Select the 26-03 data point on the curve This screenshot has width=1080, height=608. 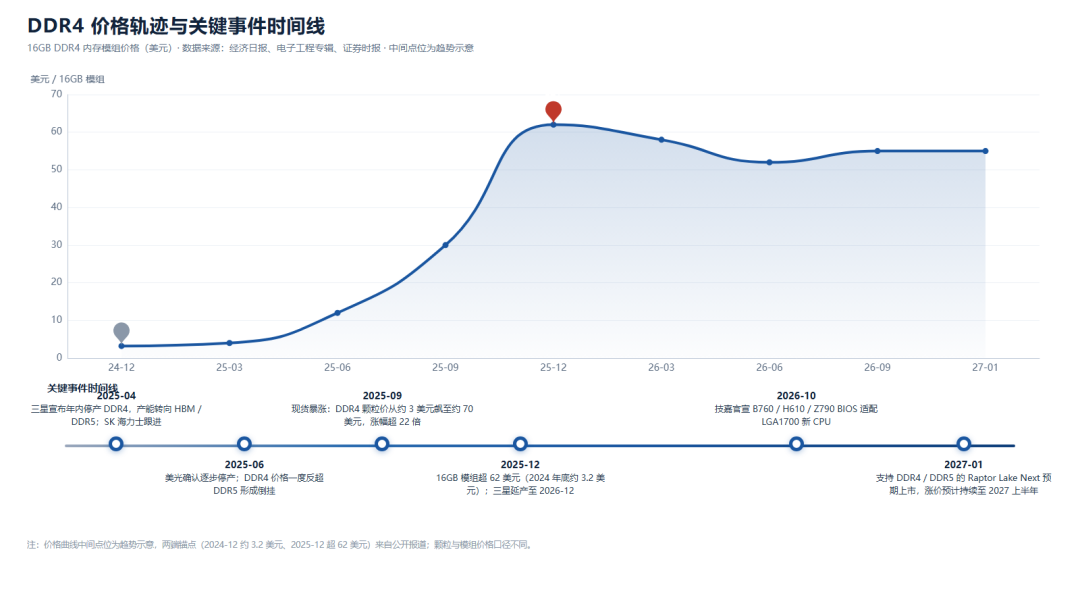point(661,140)
